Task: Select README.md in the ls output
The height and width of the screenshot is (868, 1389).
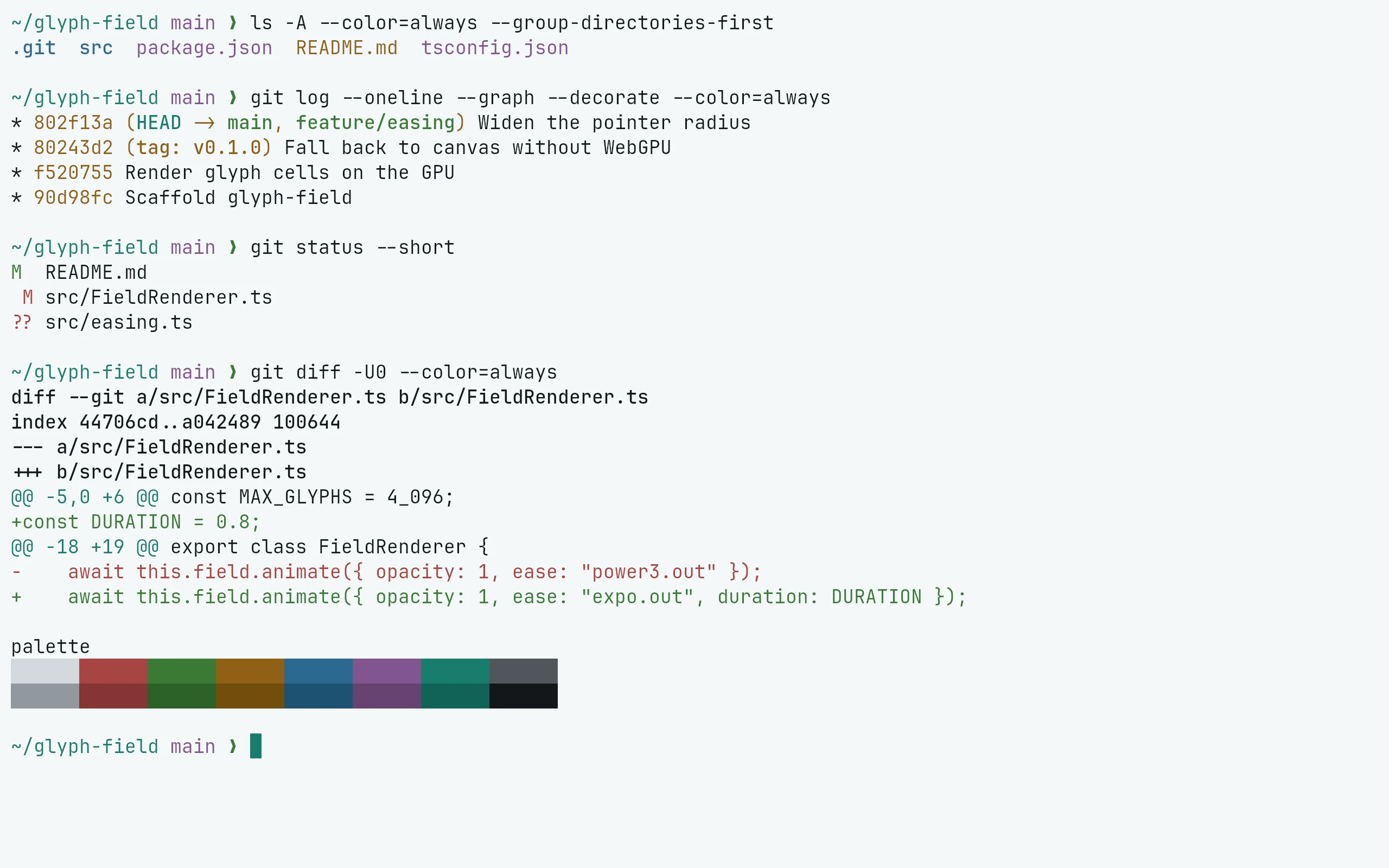Action: coord(347,48)
